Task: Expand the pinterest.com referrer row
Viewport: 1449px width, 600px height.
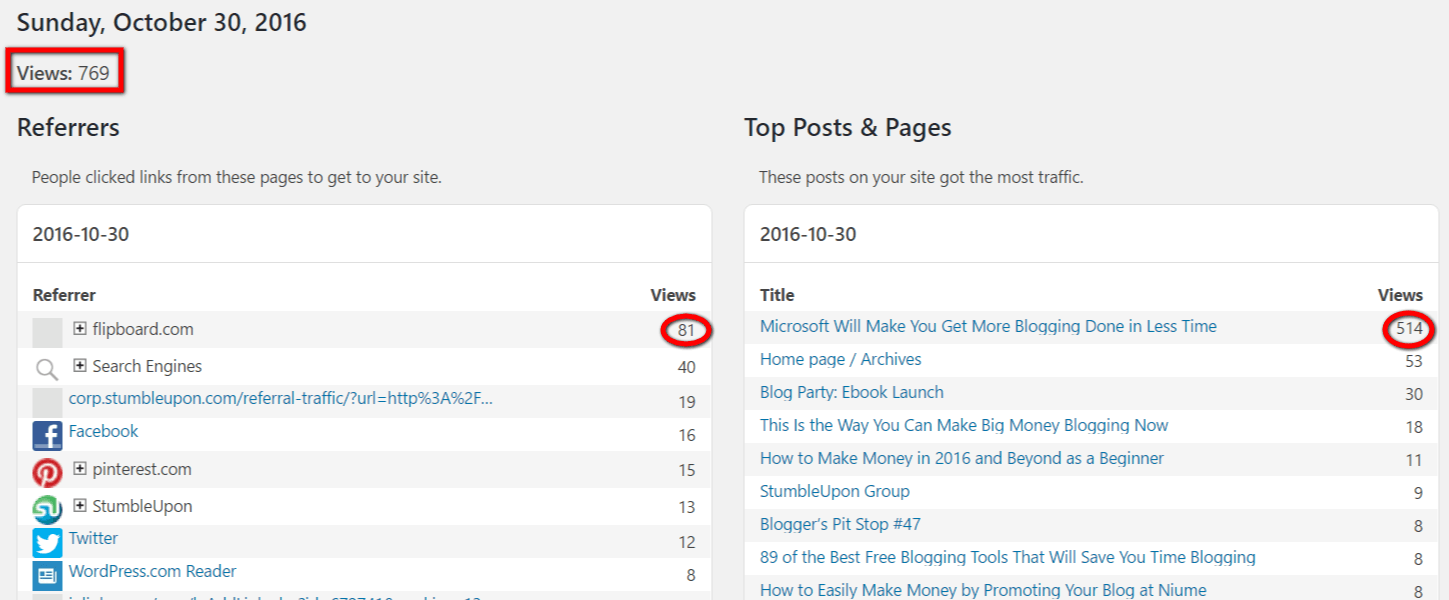Action: click(80, 468)
